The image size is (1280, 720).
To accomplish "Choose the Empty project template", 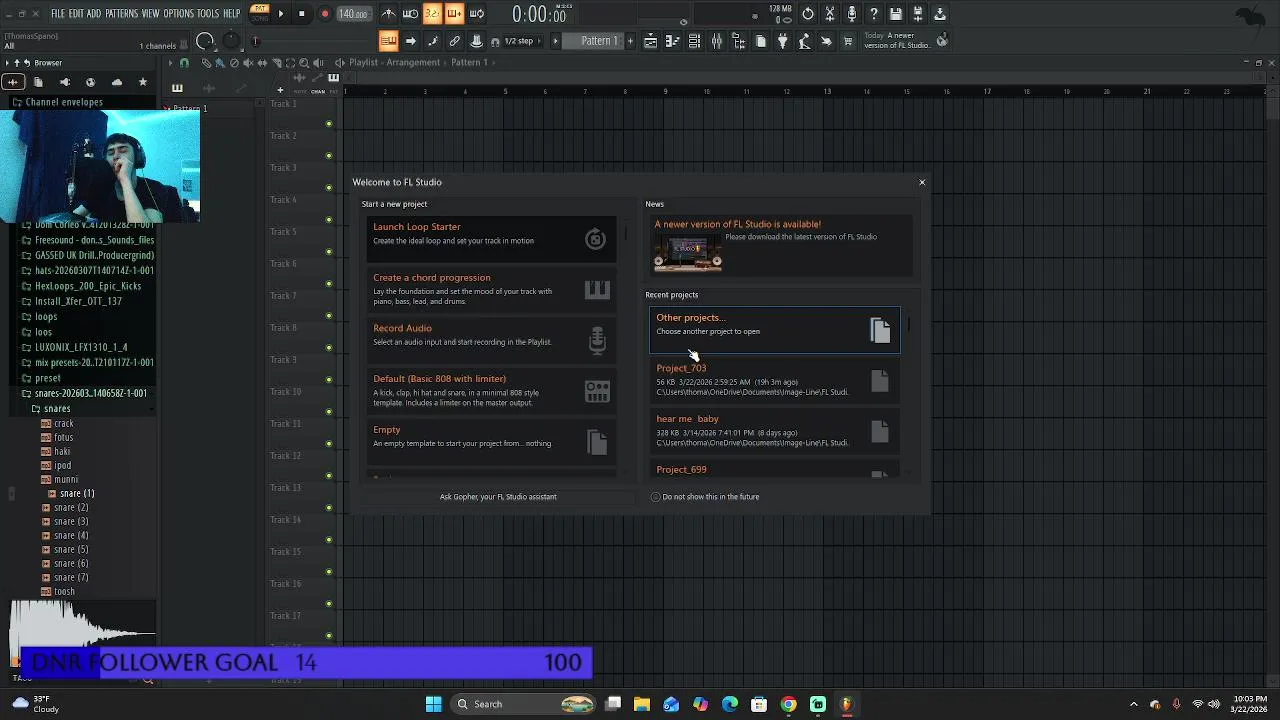I will (491, 441).
